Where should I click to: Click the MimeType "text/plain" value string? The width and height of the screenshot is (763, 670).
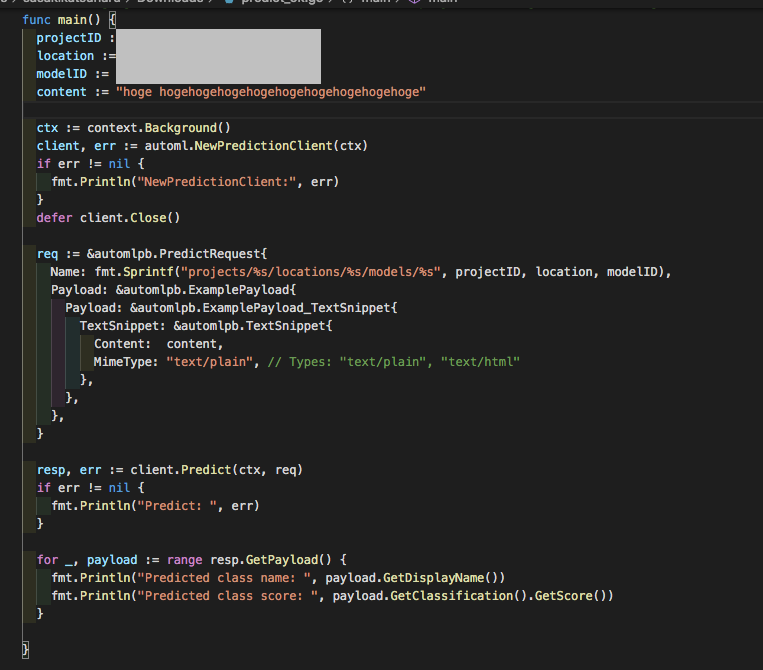[210, 362]
